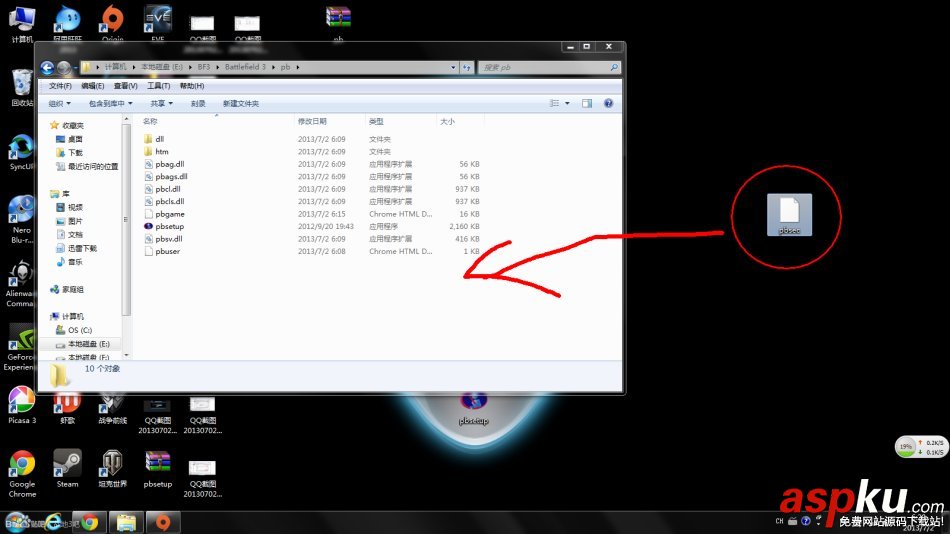Open the 帮助(H) menu
This screenshot has height=534, width=950.
click(x=191, y=86)
